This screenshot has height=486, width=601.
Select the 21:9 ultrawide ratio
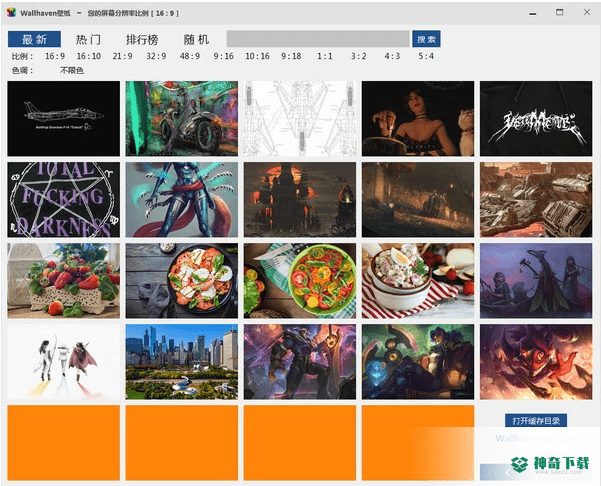[x=122, y=56]
